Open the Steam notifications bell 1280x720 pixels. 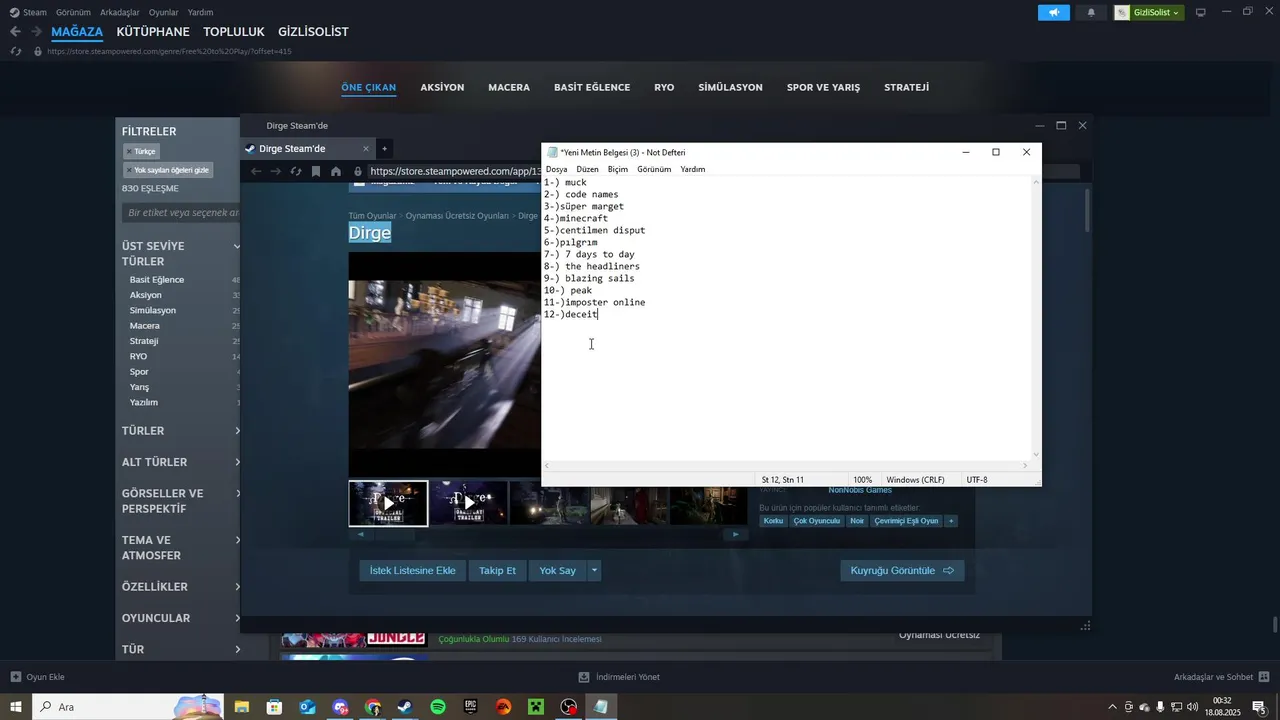pyautogui.click(x=1091, y=12)
